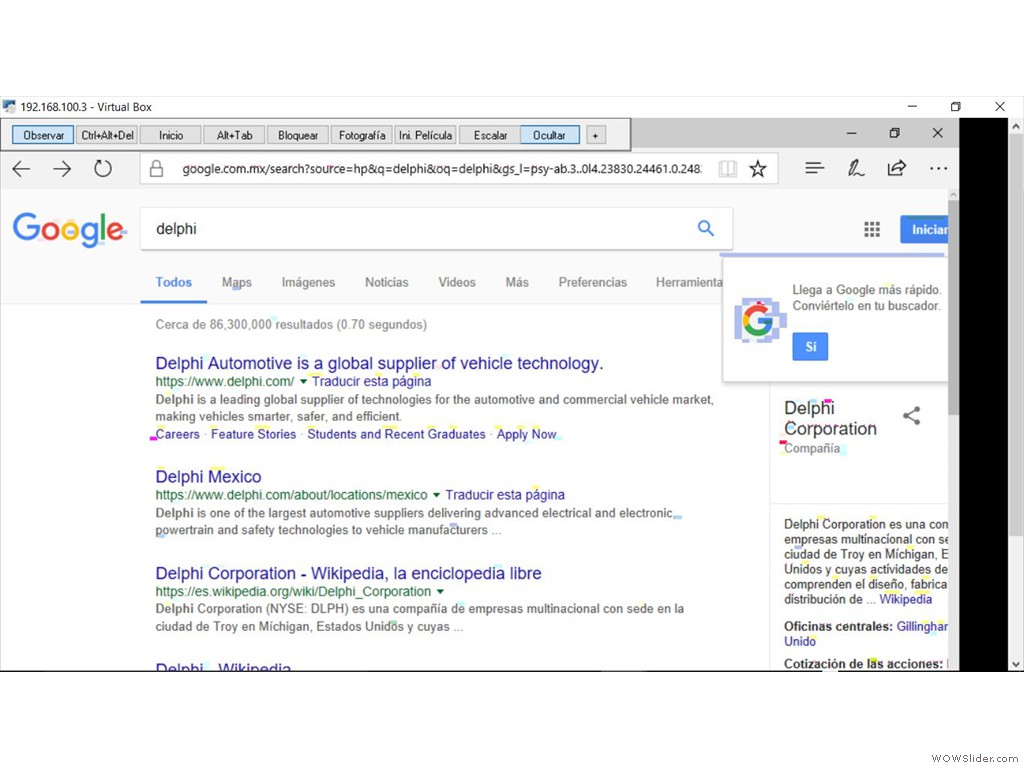This screenshot has width=1024, height=768.
Task: Open the Feature Stories sitelink
Action: click(x=253, y=434)
